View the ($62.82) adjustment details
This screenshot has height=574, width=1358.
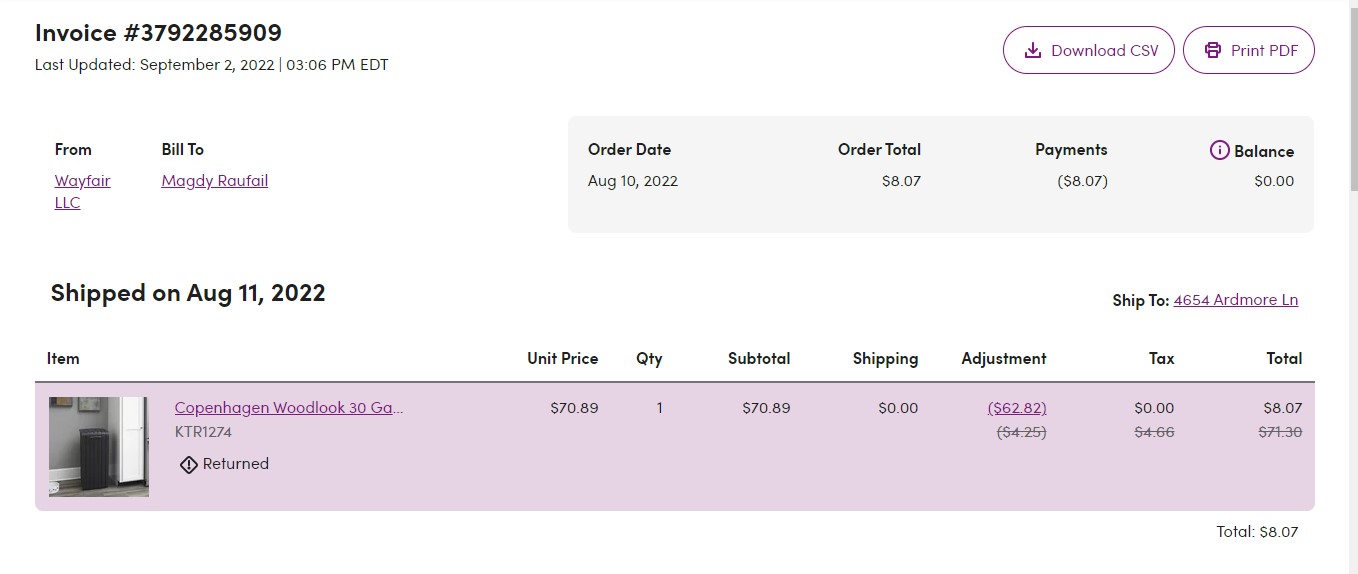tap(1017, 408)
